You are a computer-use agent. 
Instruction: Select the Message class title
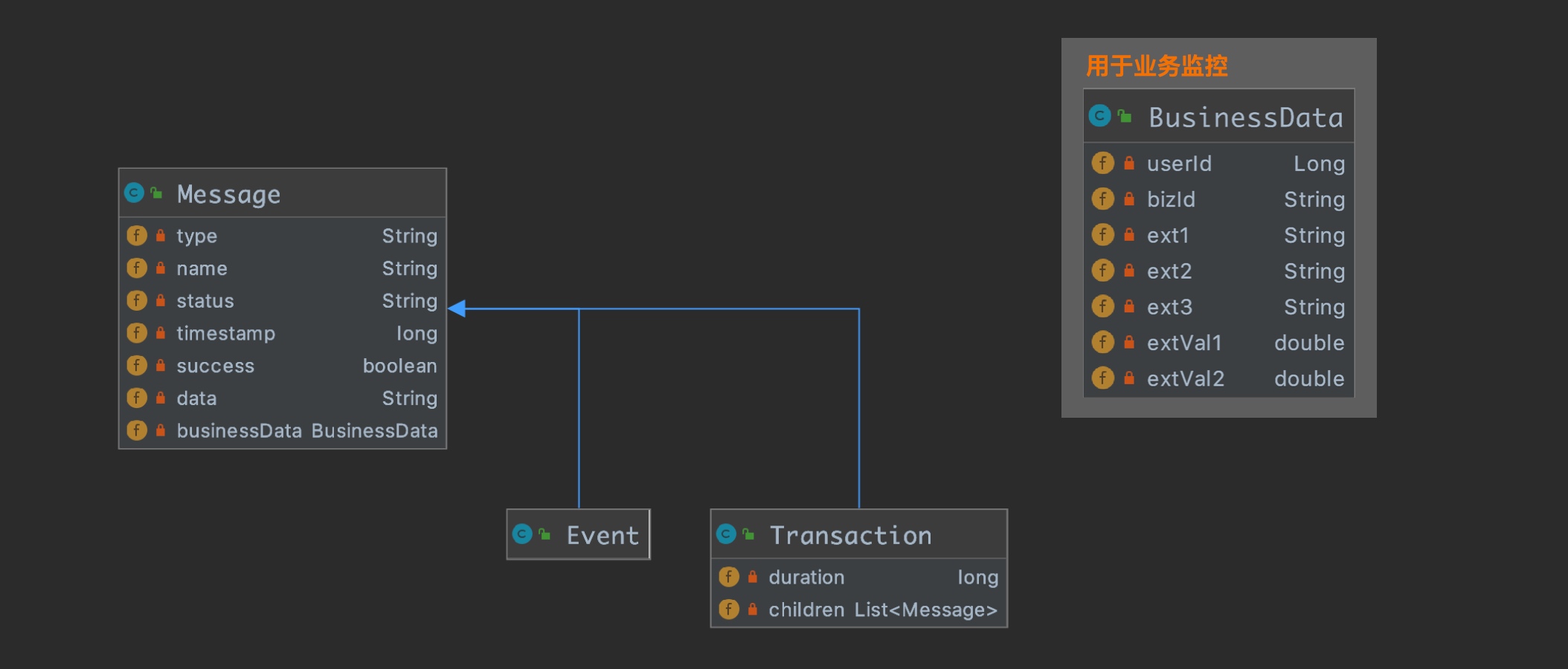228,194
